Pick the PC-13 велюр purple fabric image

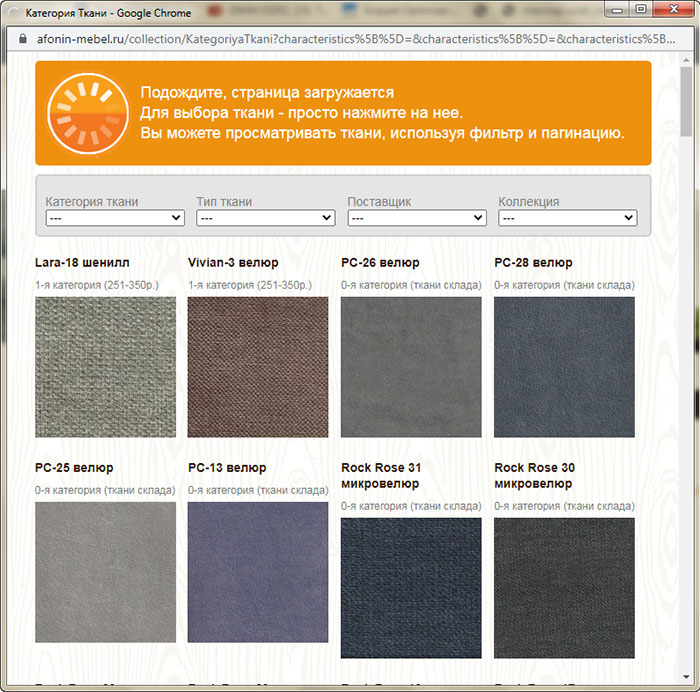[x=258, y=572]
